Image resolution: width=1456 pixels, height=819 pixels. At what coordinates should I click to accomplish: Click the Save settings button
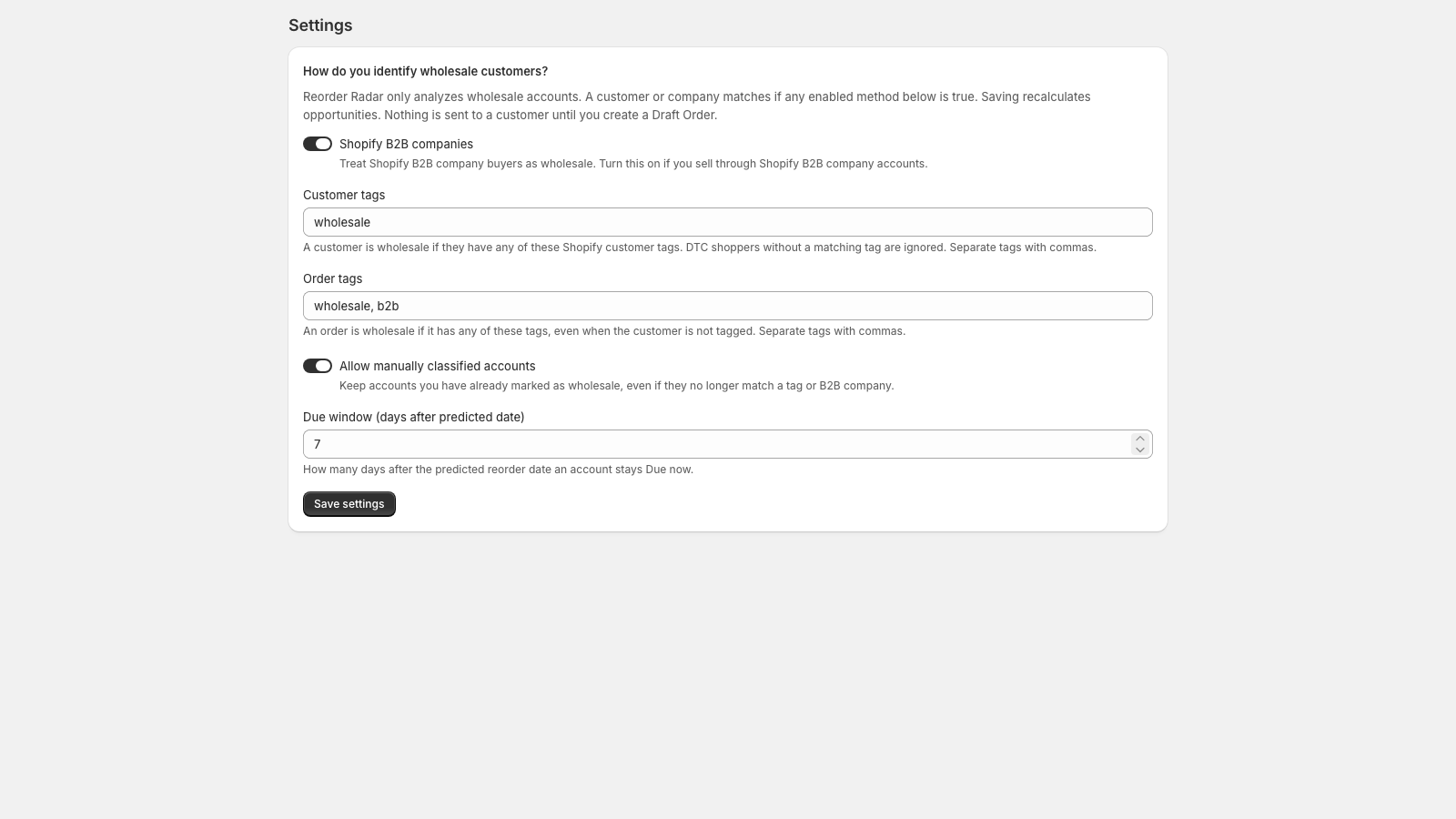[x=349, y=504]
